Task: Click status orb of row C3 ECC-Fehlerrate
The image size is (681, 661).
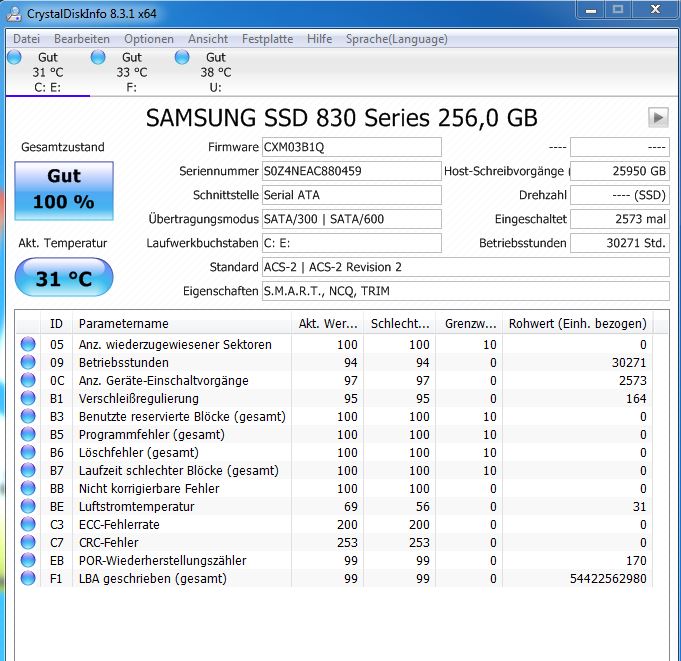Action: point(28,524)
